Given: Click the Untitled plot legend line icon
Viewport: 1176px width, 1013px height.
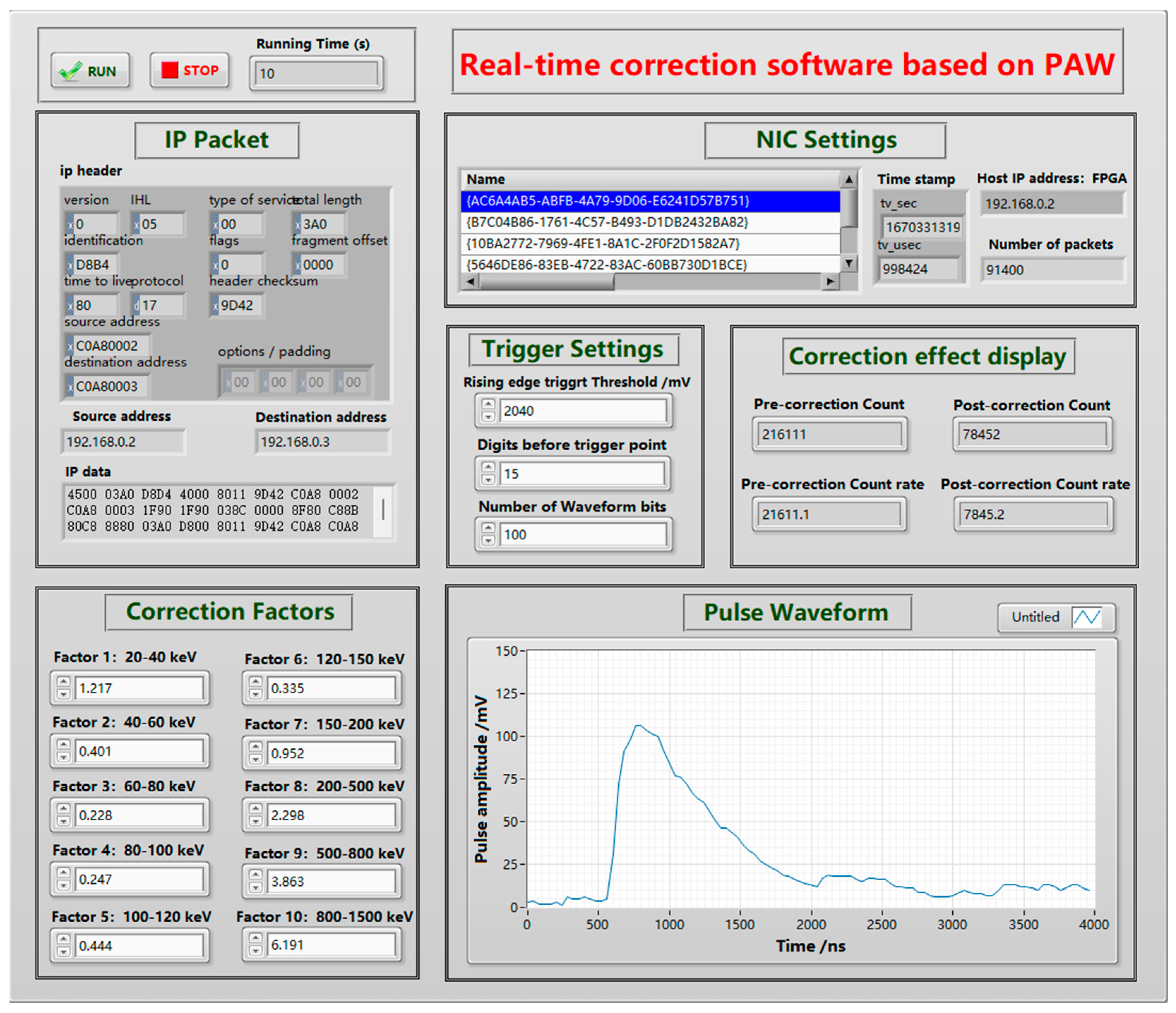Looking at the screenshot, I should (x=1086, y=617).
